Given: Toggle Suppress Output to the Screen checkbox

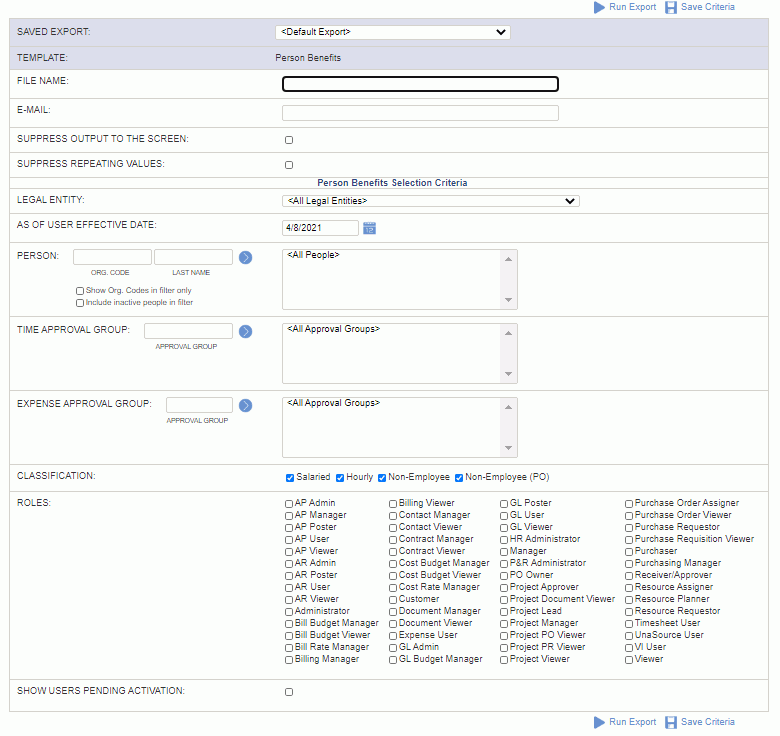Looking at the screenshot, I should pos(289,140).
